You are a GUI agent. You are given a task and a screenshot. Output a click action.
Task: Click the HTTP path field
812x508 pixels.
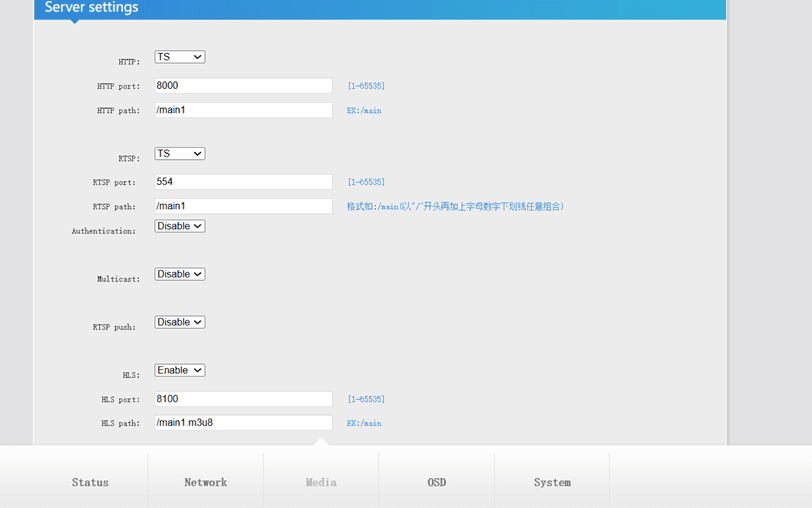243,110
